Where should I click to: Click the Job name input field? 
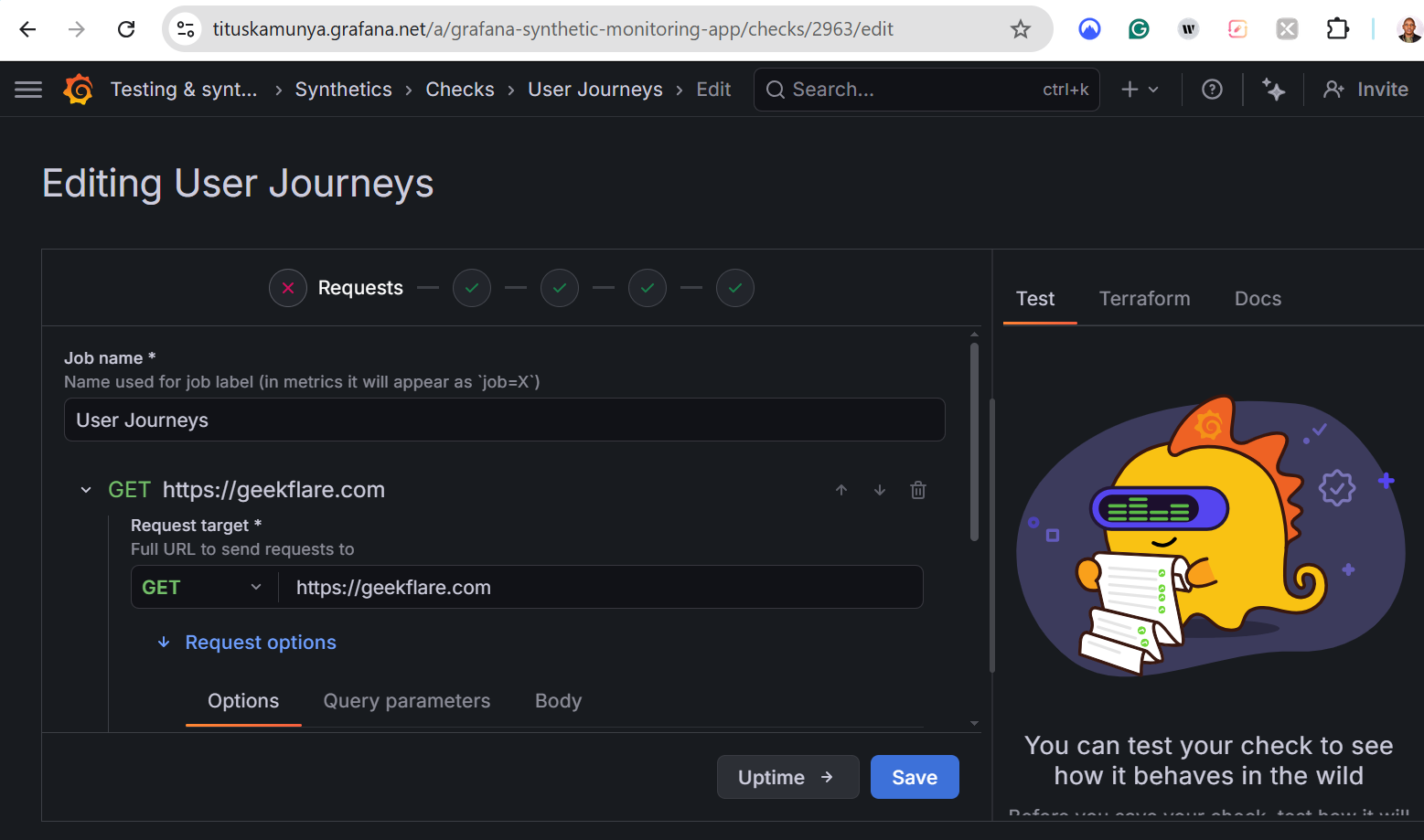click(x=504, y=420)
